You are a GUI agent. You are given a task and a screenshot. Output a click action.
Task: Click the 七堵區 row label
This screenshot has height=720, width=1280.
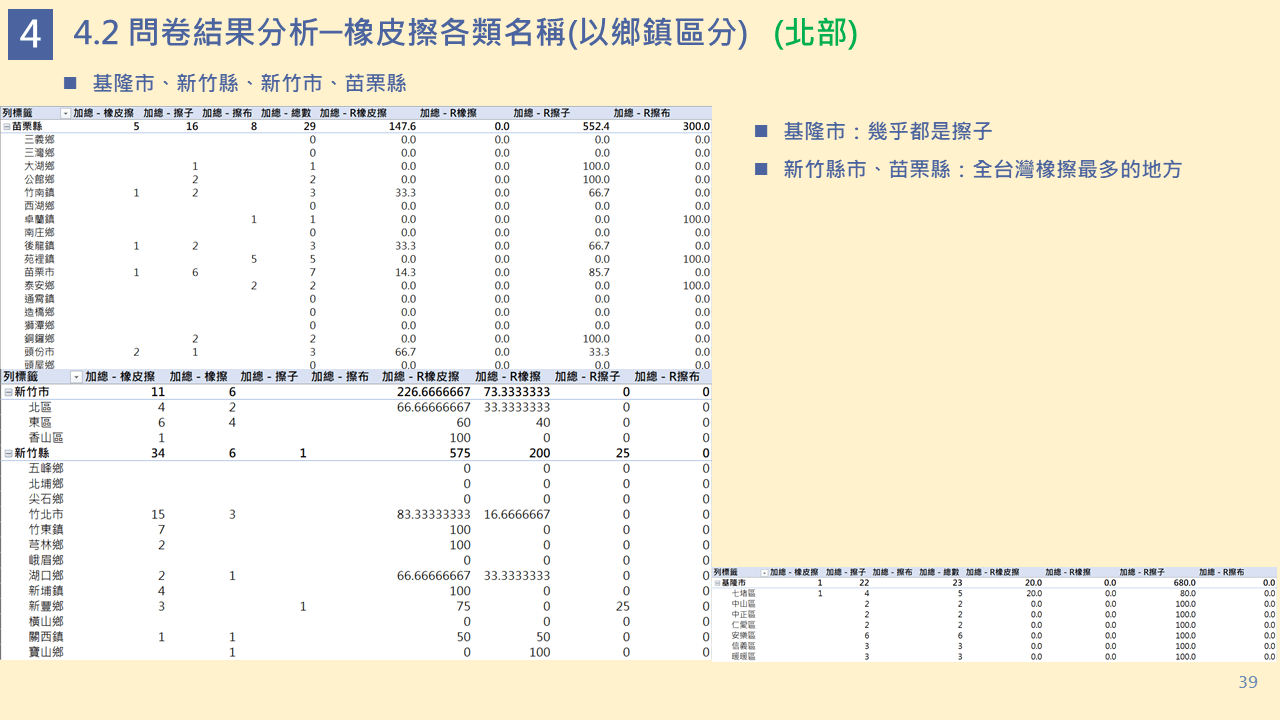point(743,593)
